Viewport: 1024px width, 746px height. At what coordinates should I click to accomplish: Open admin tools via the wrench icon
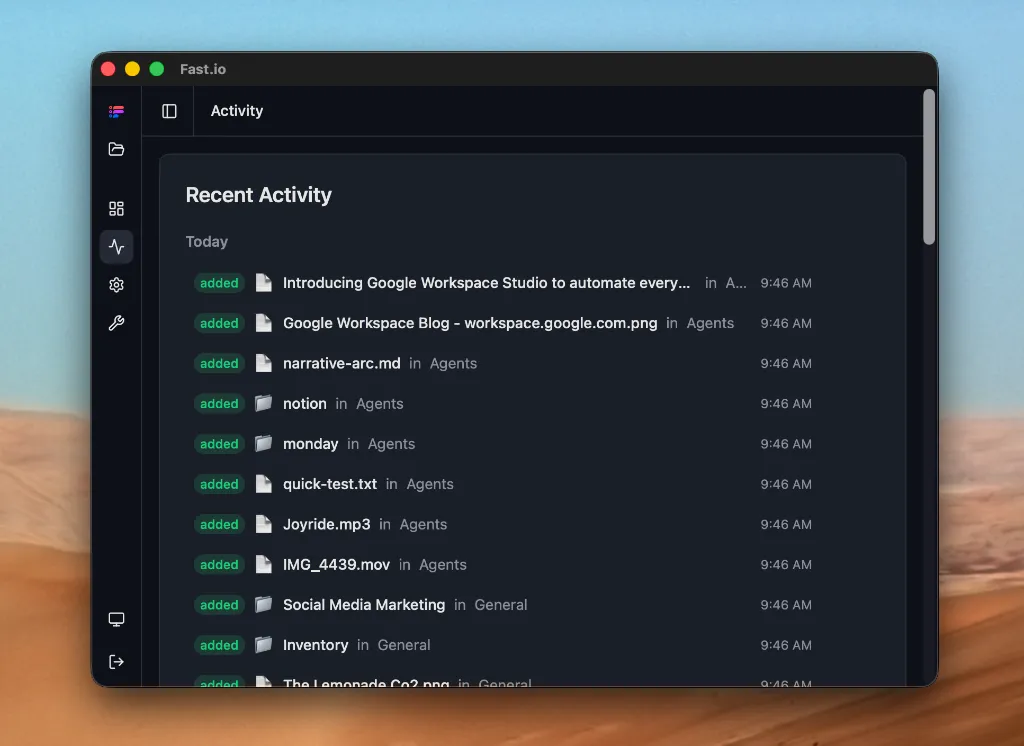(x=116, y=323)
